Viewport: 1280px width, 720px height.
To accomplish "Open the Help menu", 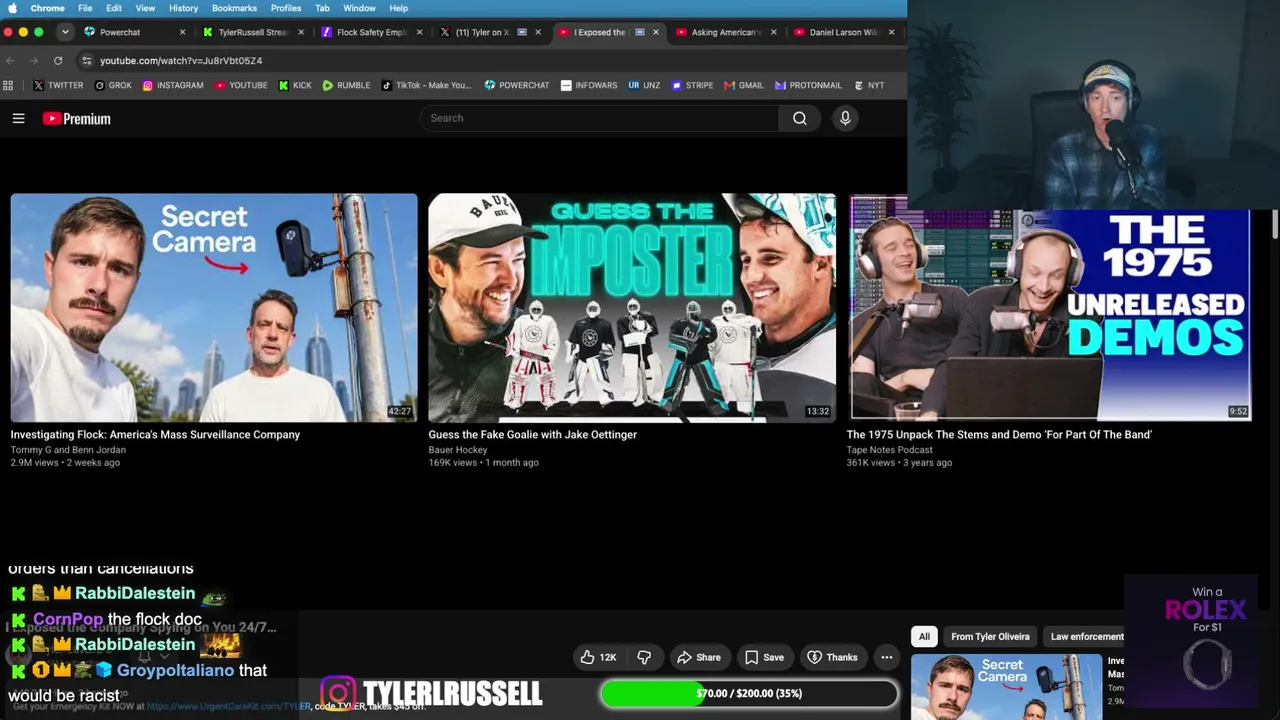I will coord(398,8).
